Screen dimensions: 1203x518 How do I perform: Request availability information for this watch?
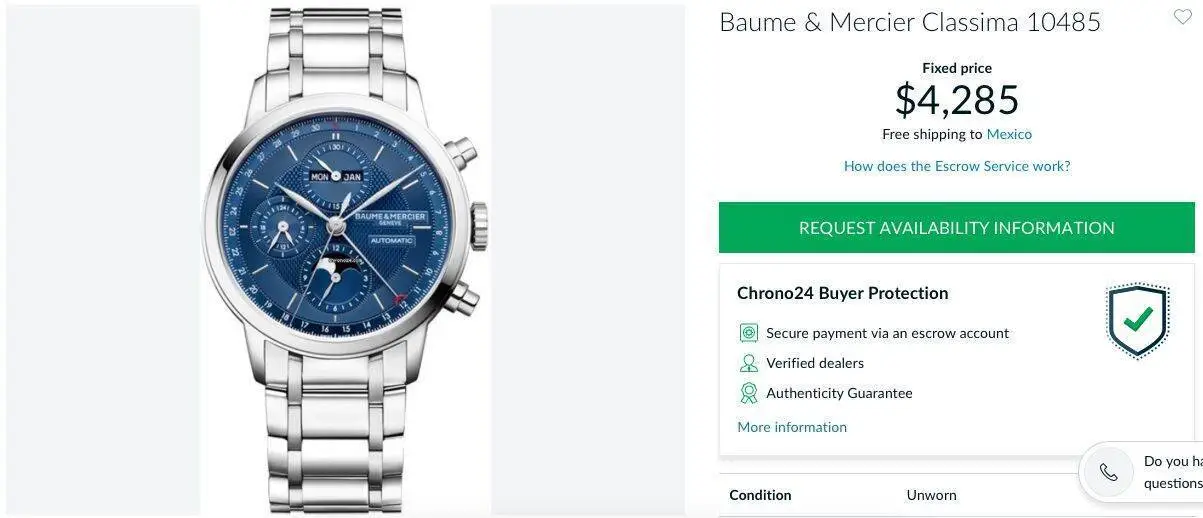(956, 228)
